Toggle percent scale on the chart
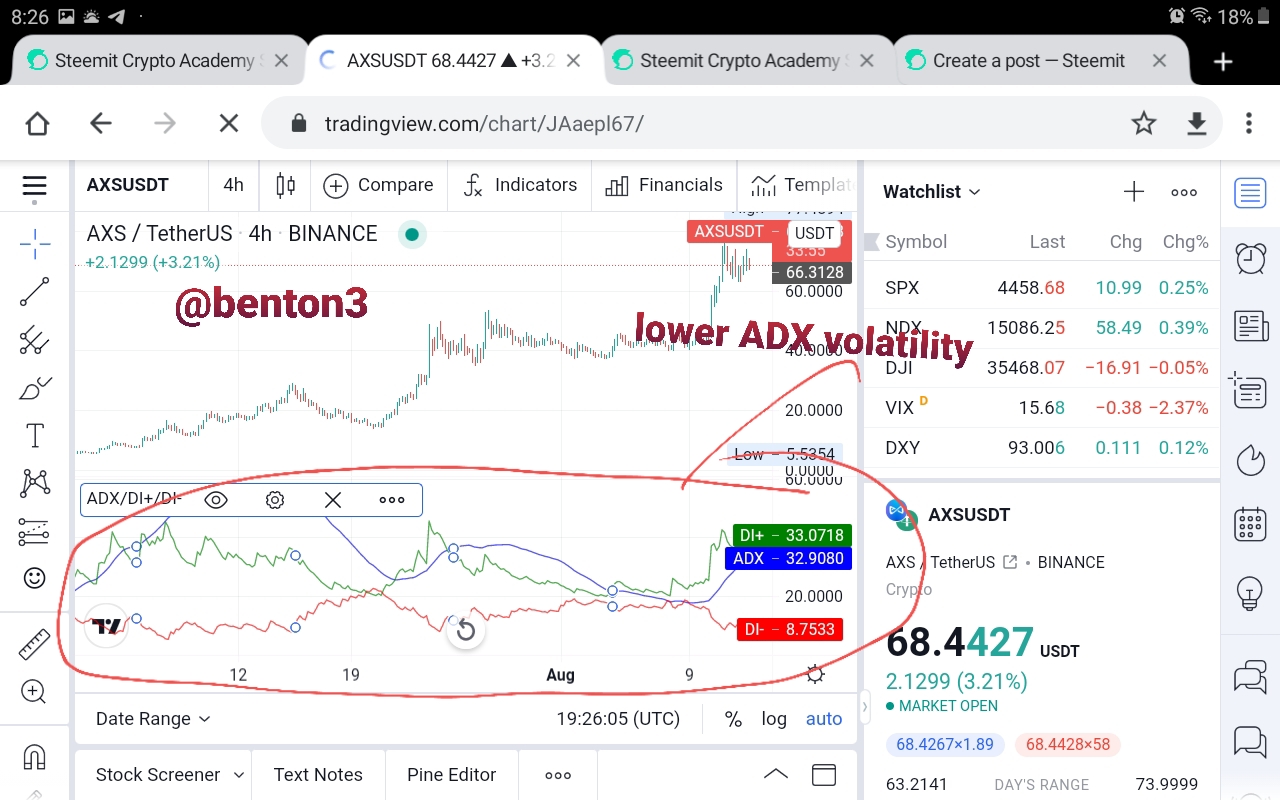1280x800 pixels. coord(733,718)
